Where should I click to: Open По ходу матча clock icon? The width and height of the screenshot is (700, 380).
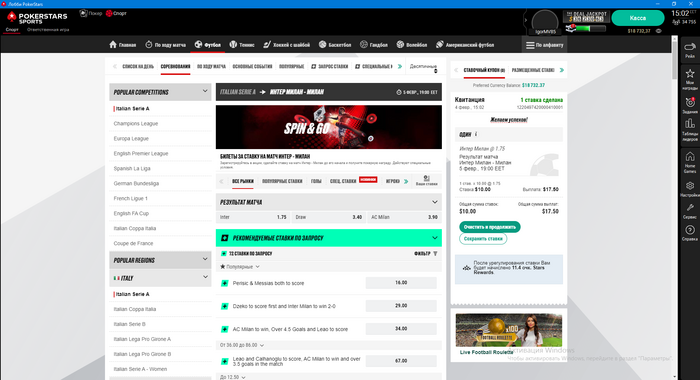pos(149,45)
